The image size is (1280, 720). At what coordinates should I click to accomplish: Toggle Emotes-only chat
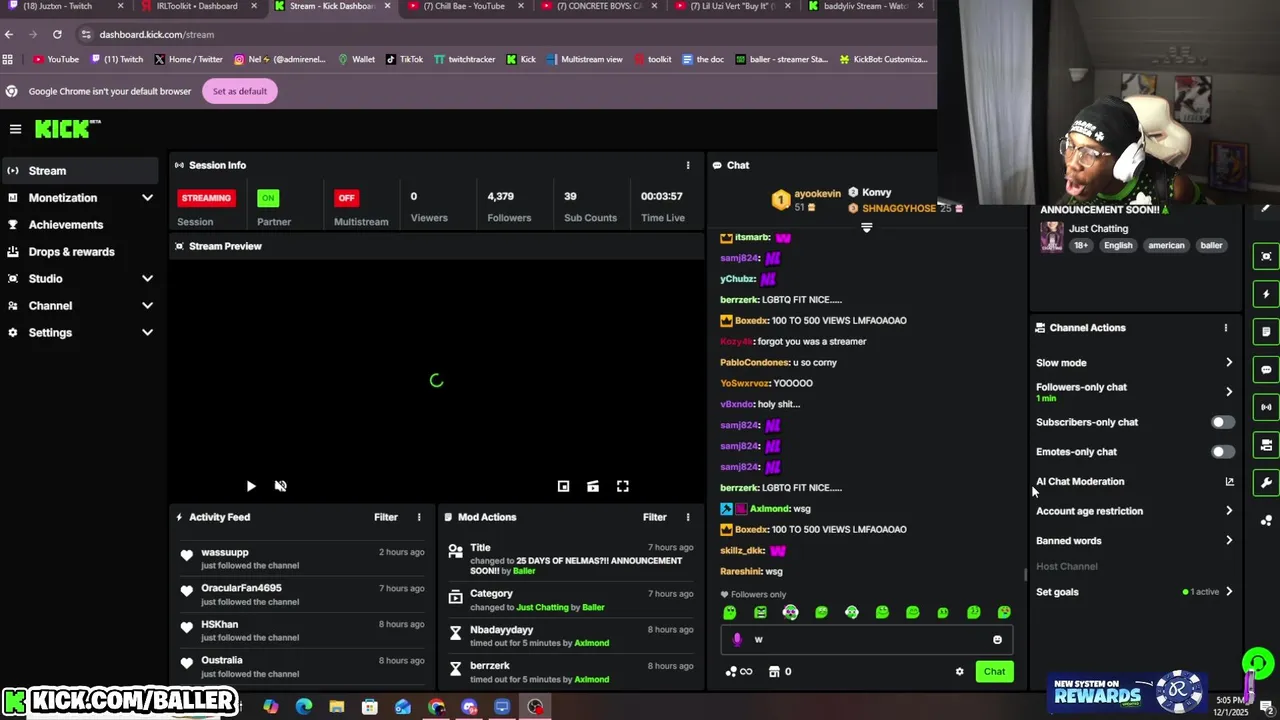pyautogui.click(x=1222, y=452)
